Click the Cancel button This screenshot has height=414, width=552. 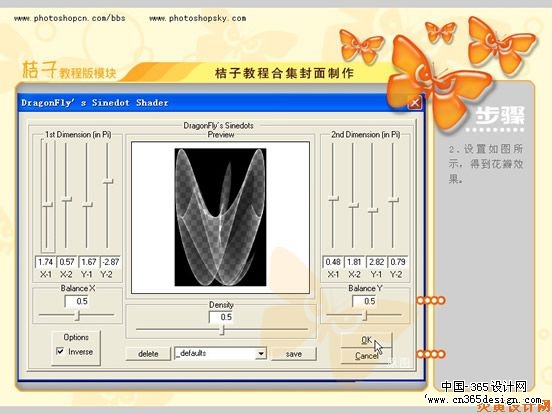(366, 356)
